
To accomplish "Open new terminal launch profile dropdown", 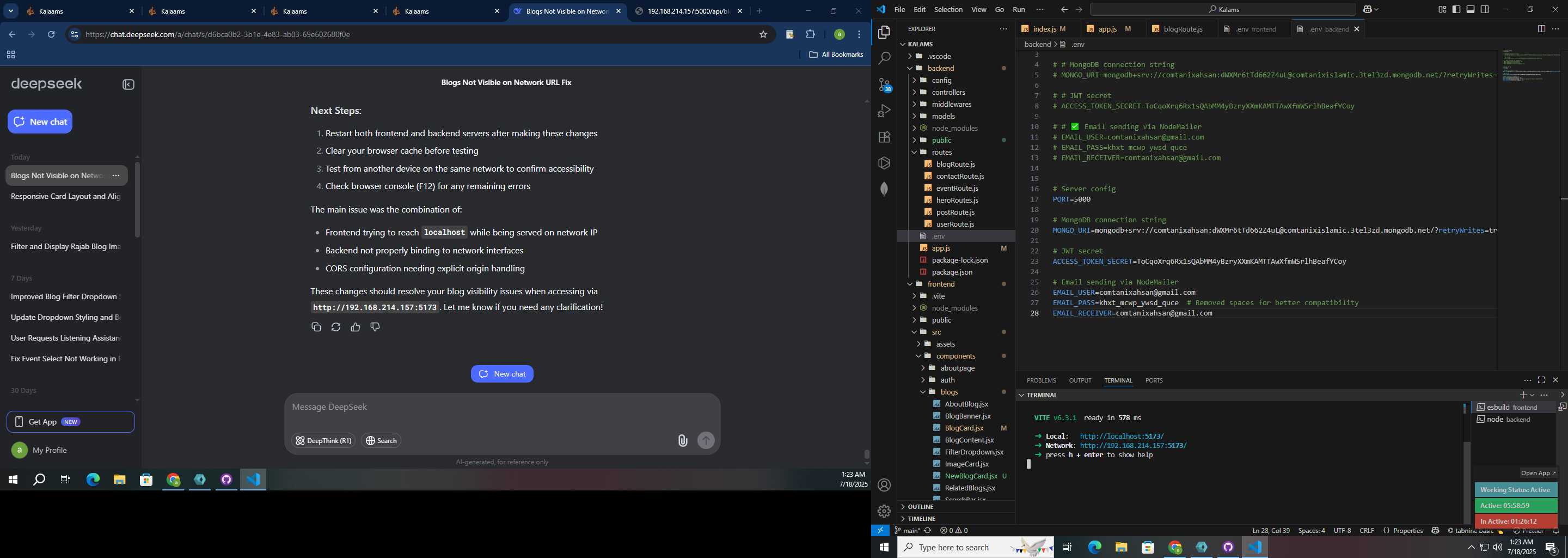I will pyautogui.click(x=1532, y=396).
